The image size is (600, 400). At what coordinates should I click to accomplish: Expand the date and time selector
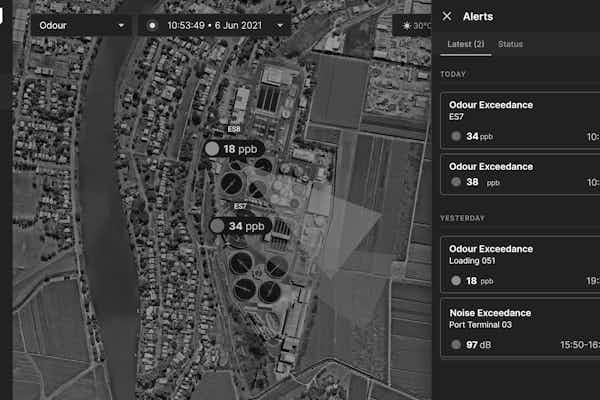(279, 24)
